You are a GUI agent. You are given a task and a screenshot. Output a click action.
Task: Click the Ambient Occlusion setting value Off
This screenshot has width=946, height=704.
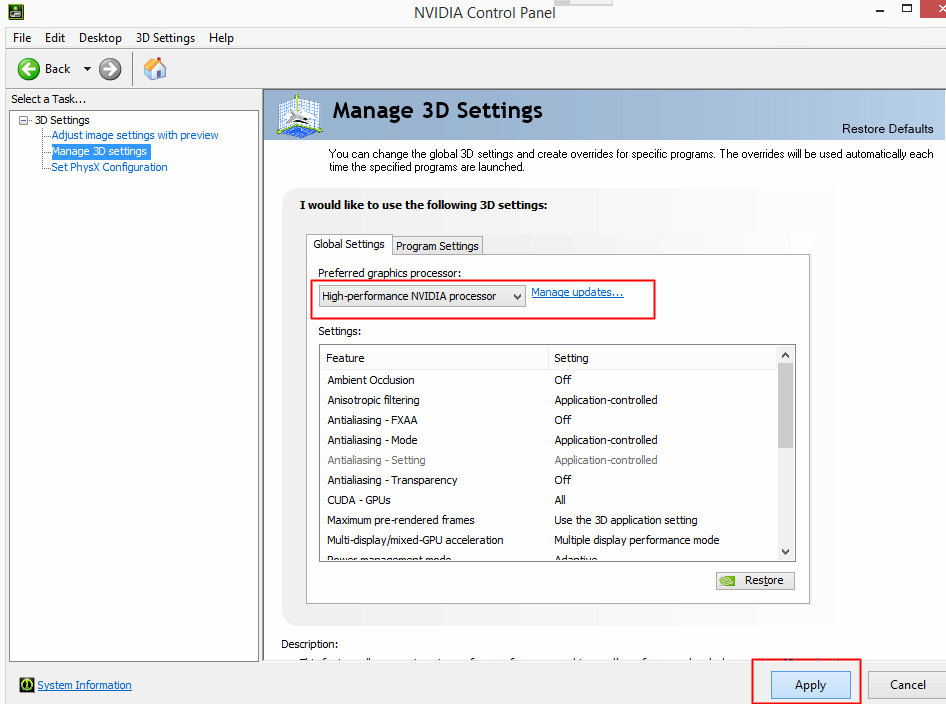click(562, 380)
